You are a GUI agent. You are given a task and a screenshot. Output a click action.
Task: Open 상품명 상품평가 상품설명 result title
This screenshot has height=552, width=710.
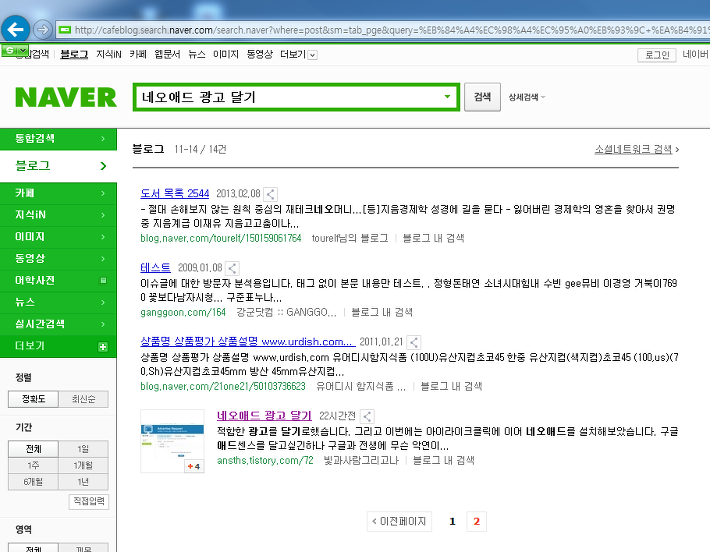pos(248,341)
